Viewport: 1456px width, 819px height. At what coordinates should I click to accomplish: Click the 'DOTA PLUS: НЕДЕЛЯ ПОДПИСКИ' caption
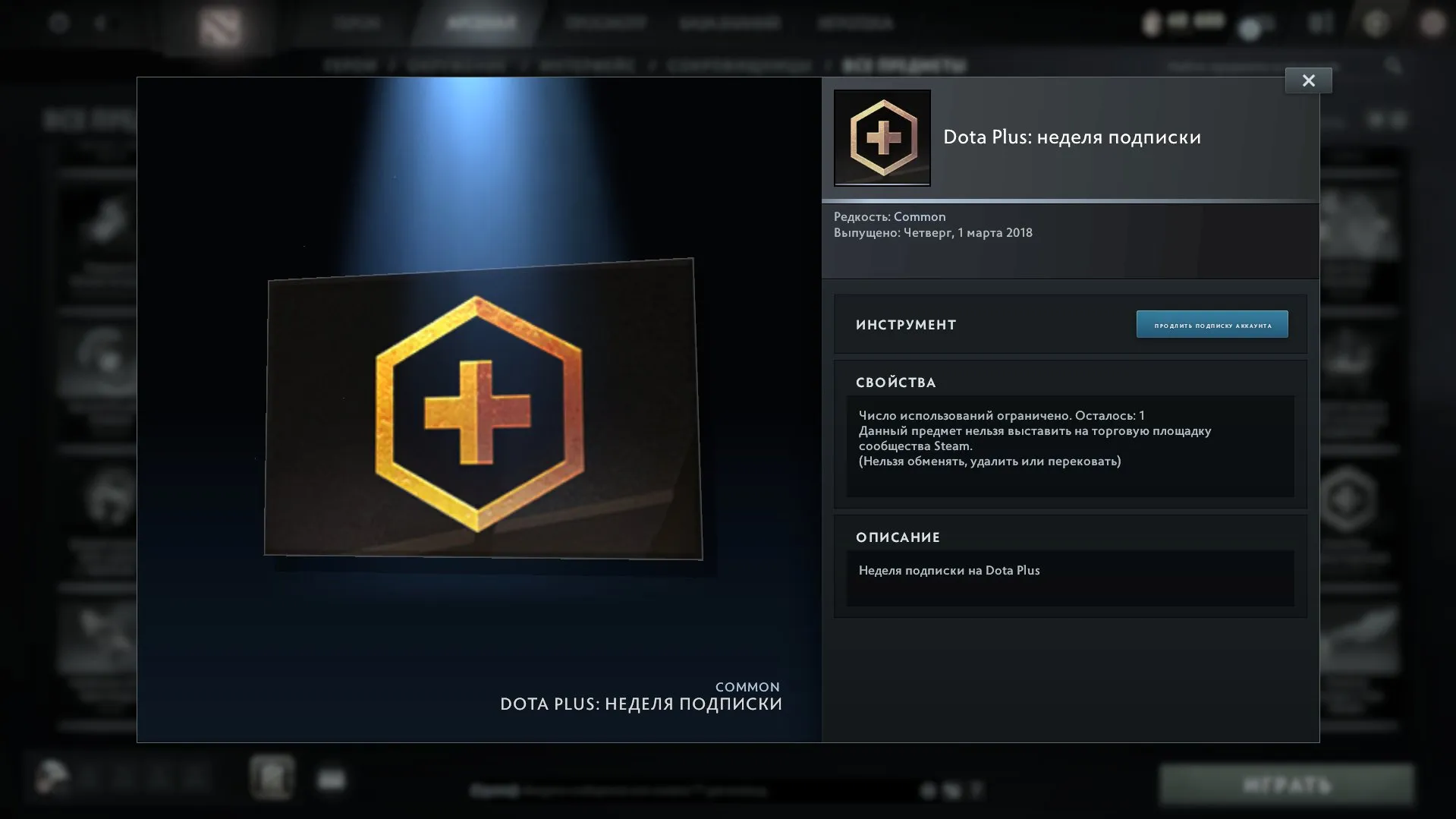click(641, 704)
